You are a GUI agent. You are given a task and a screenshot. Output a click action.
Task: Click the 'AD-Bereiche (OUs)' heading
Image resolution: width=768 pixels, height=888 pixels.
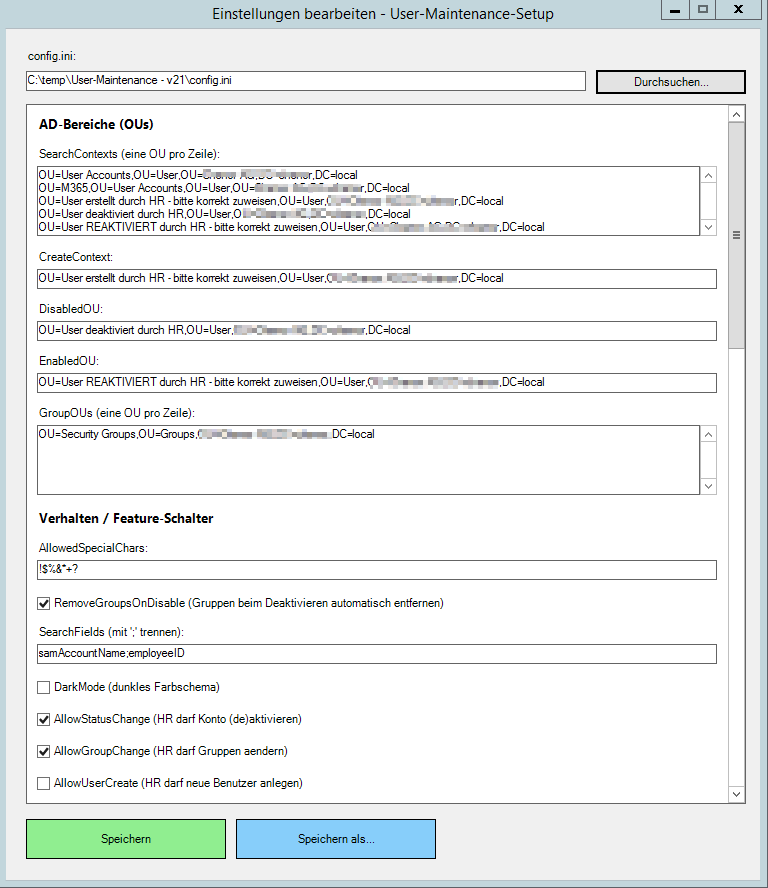pyautogui.click(x=96, y=125)
